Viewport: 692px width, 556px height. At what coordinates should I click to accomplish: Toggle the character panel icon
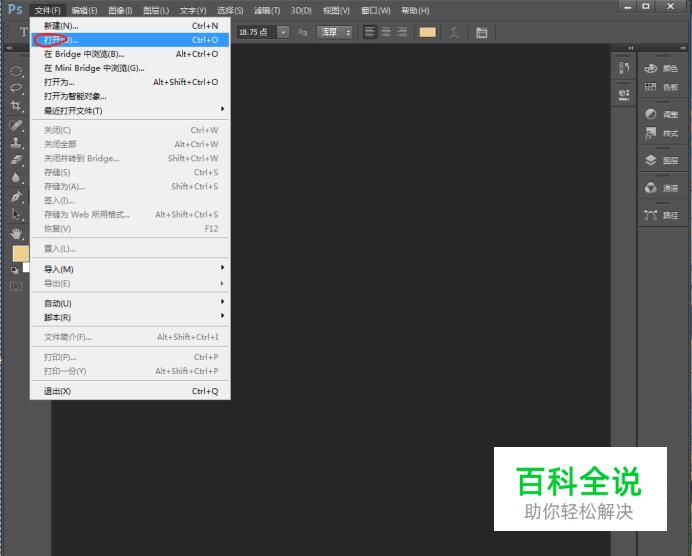(x=481, y=32)
